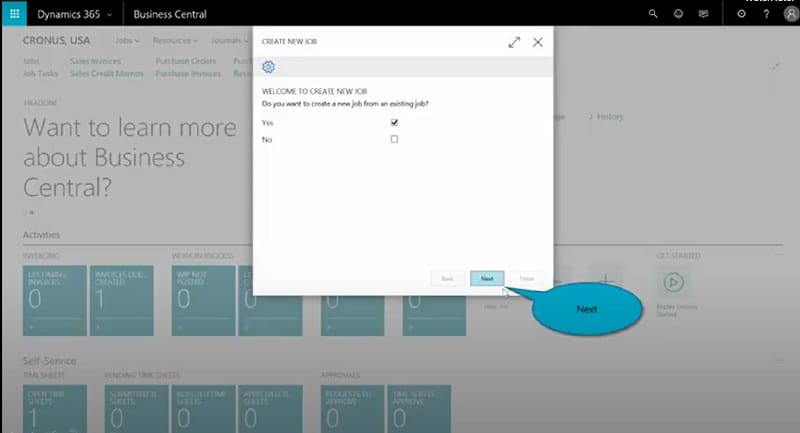800x433 pixels.
Task: Open the Submitted Time Sheets tile
Action: [136, 409]
